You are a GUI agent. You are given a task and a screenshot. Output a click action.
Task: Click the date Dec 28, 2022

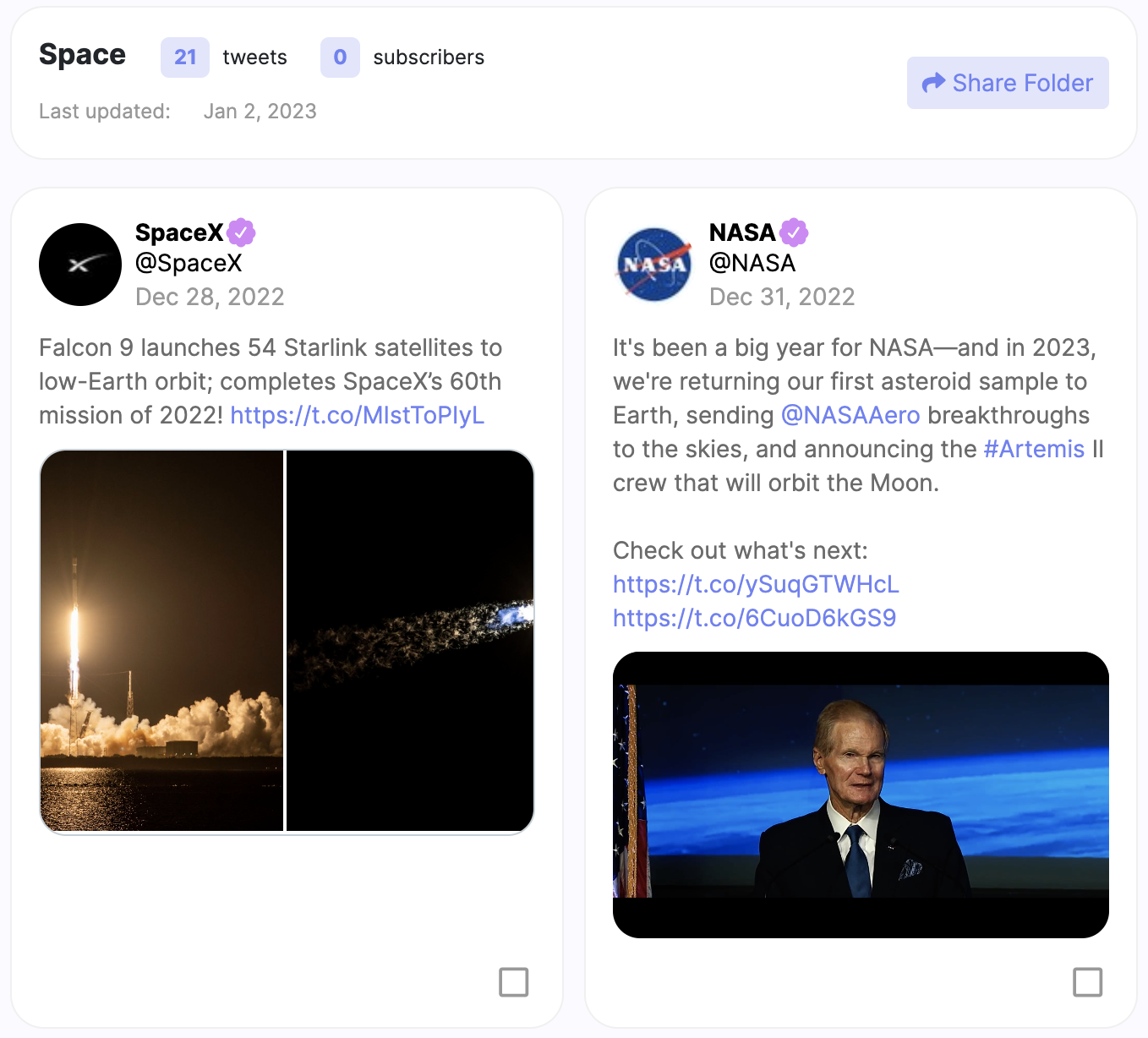tap(210, 297)
